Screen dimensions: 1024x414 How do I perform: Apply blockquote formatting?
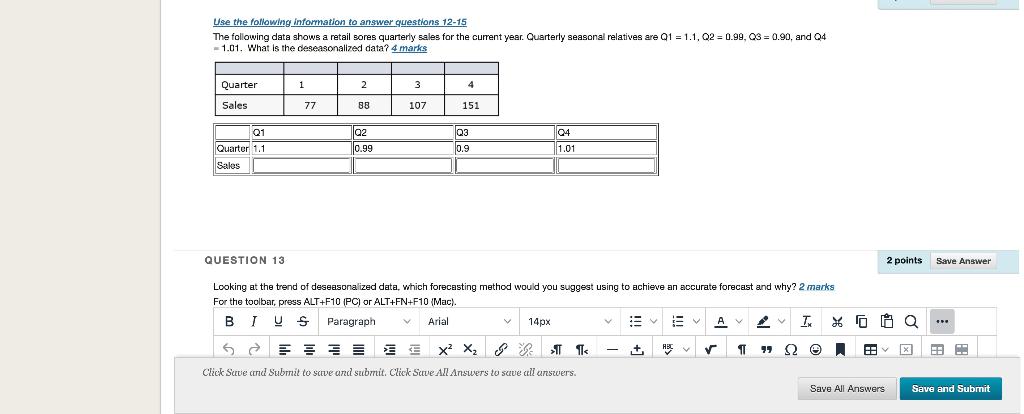766,349
